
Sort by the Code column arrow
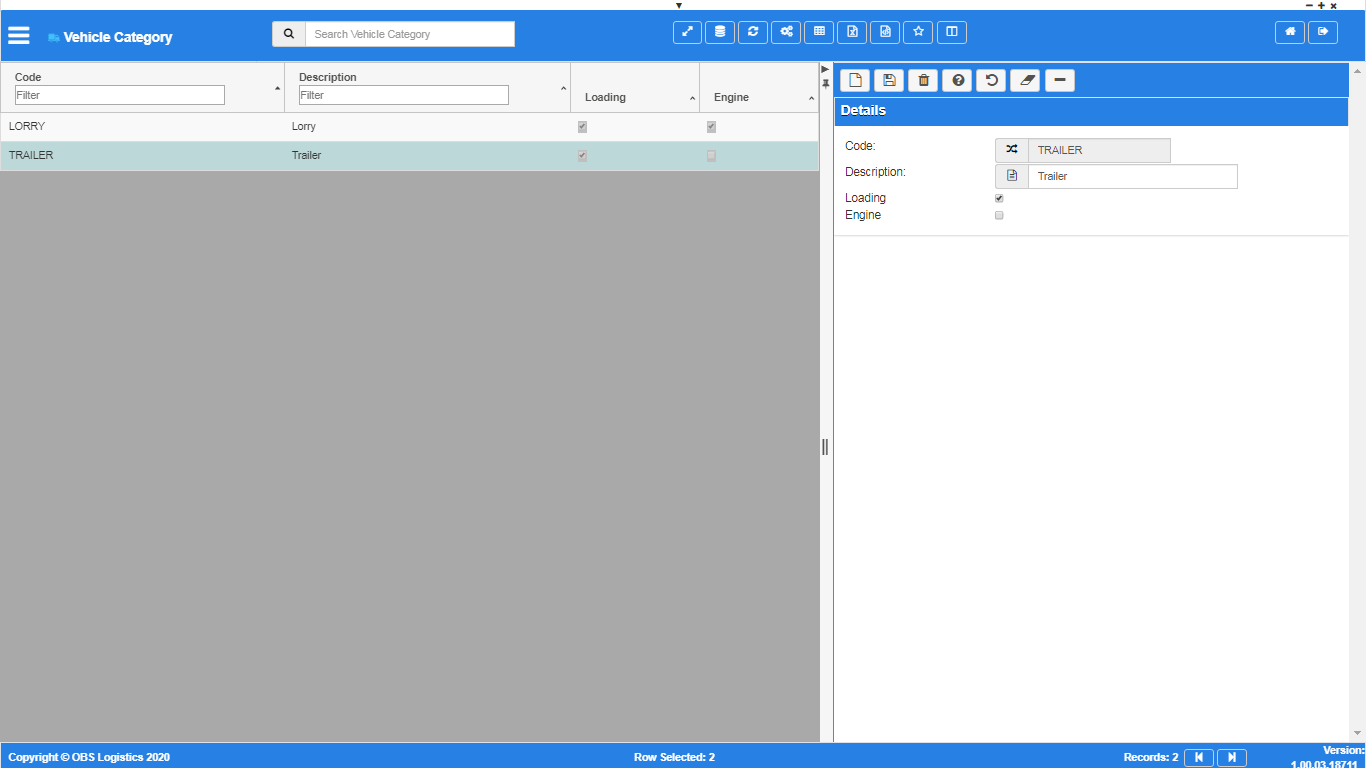(x=278, y=89)
